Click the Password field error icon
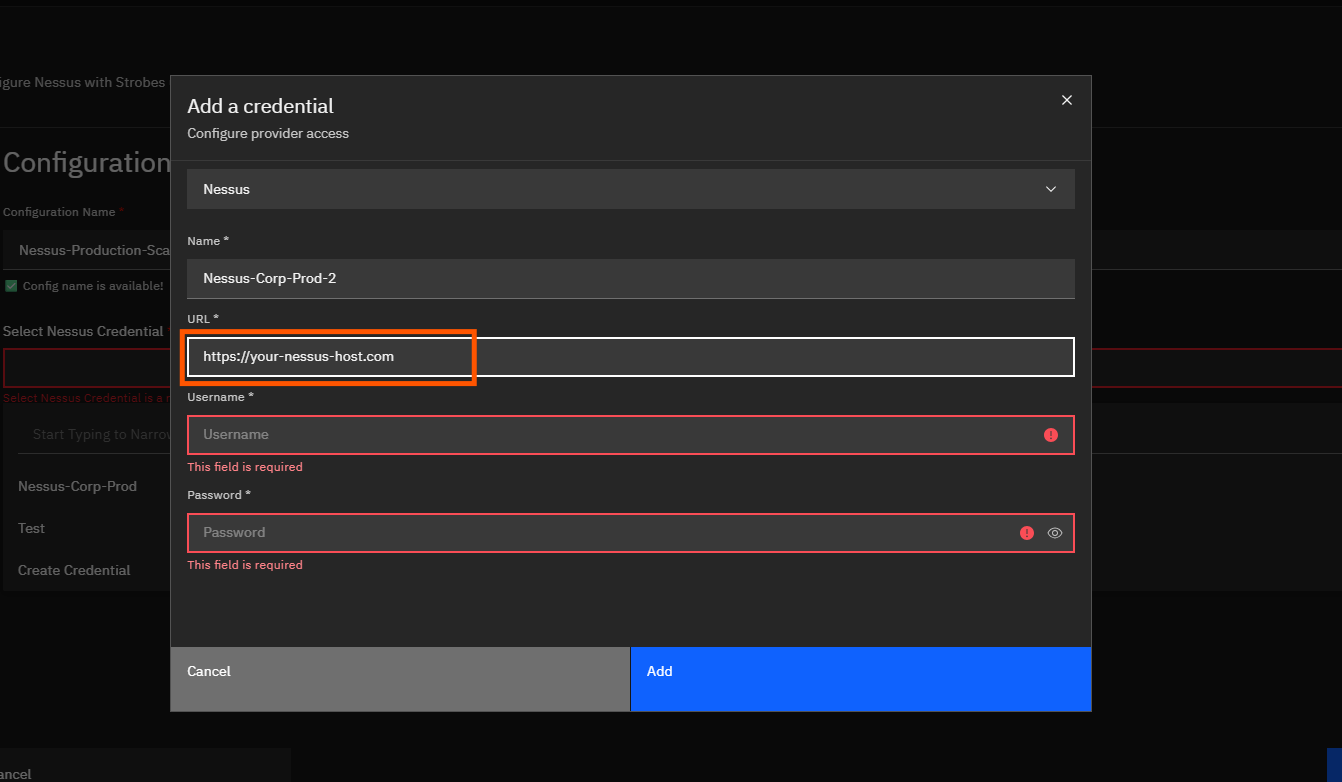Image resolution: width=1342 pixels, height=782 pixels. 1026,533
